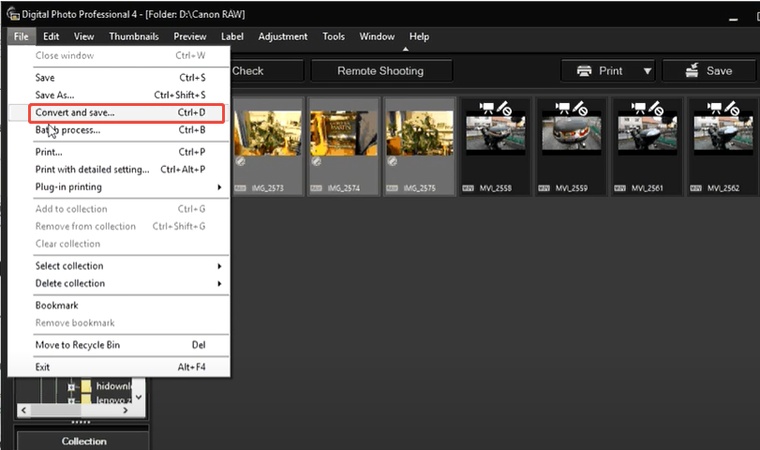760x450 pixels.
Task: Click the file type badge beside MVI_2562
Action: (696, 188)
